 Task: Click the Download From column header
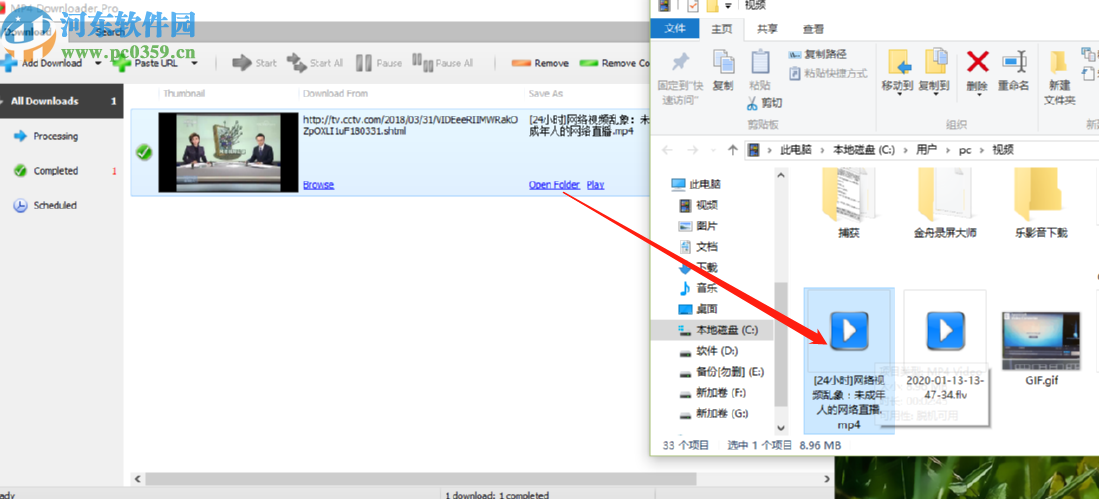335,93
